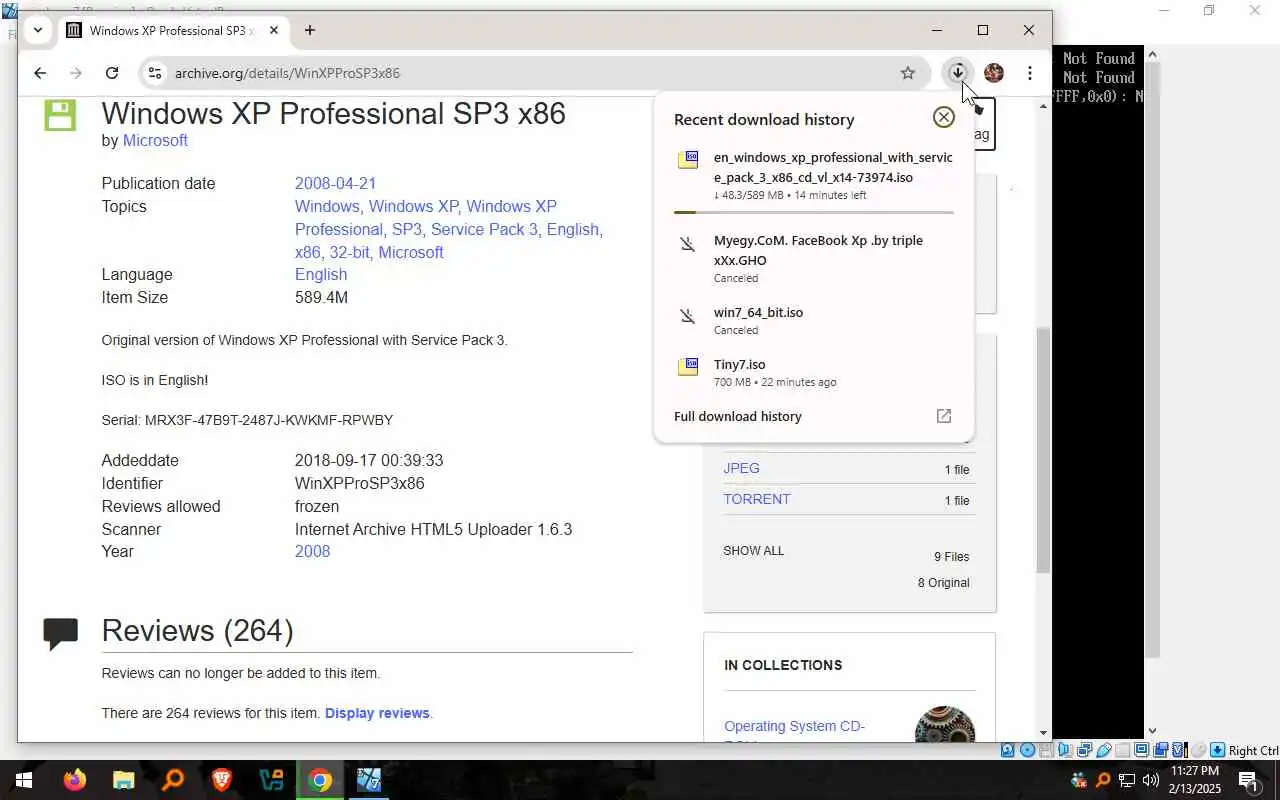Screen dimensions: 1280x800
Task: Click the Display reviews link
Action: tap(377, 713)
